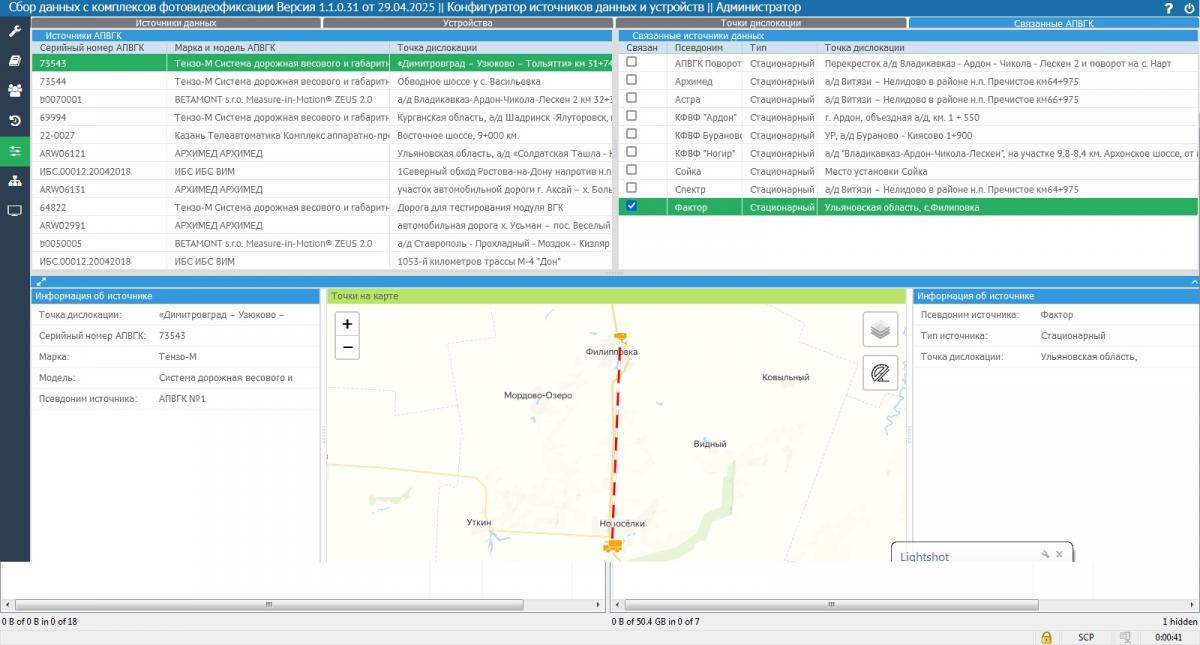Enable the Сойка source checkbox
Screen dimensions: 1200x645
coord(631,171)
